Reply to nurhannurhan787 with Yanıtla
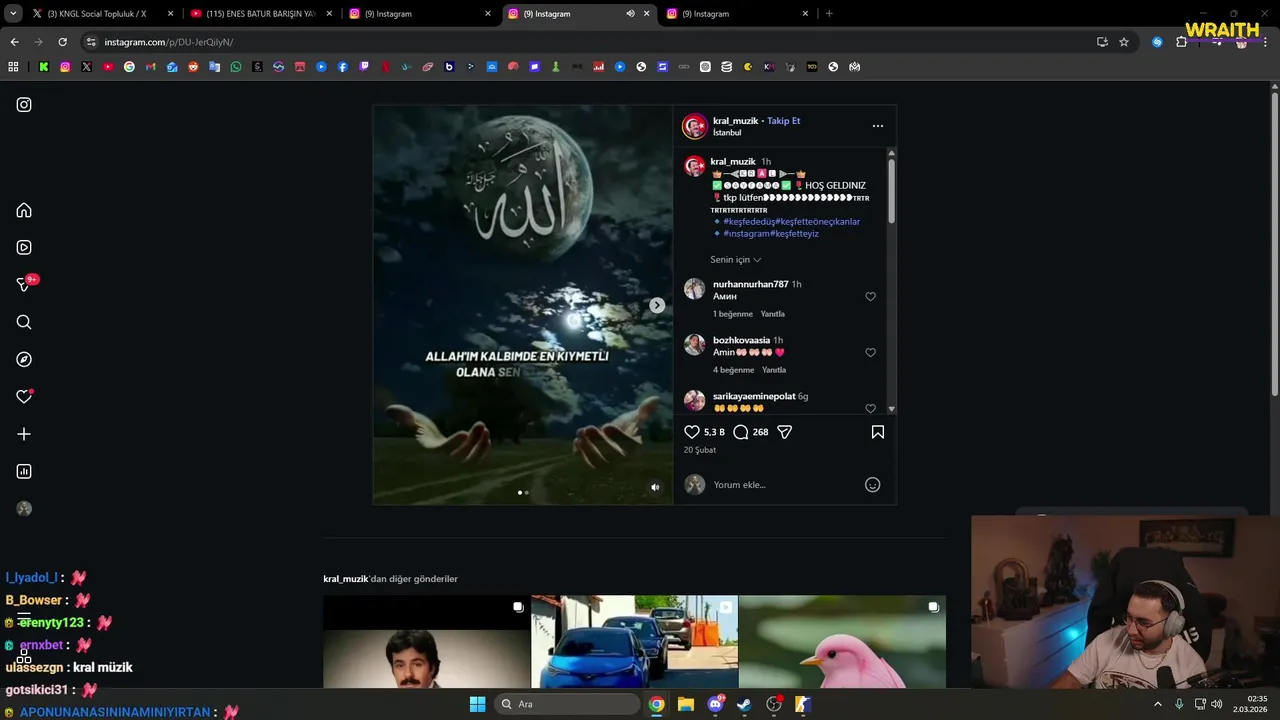The height and width of the screenshot is (720, 1280). 773,314
